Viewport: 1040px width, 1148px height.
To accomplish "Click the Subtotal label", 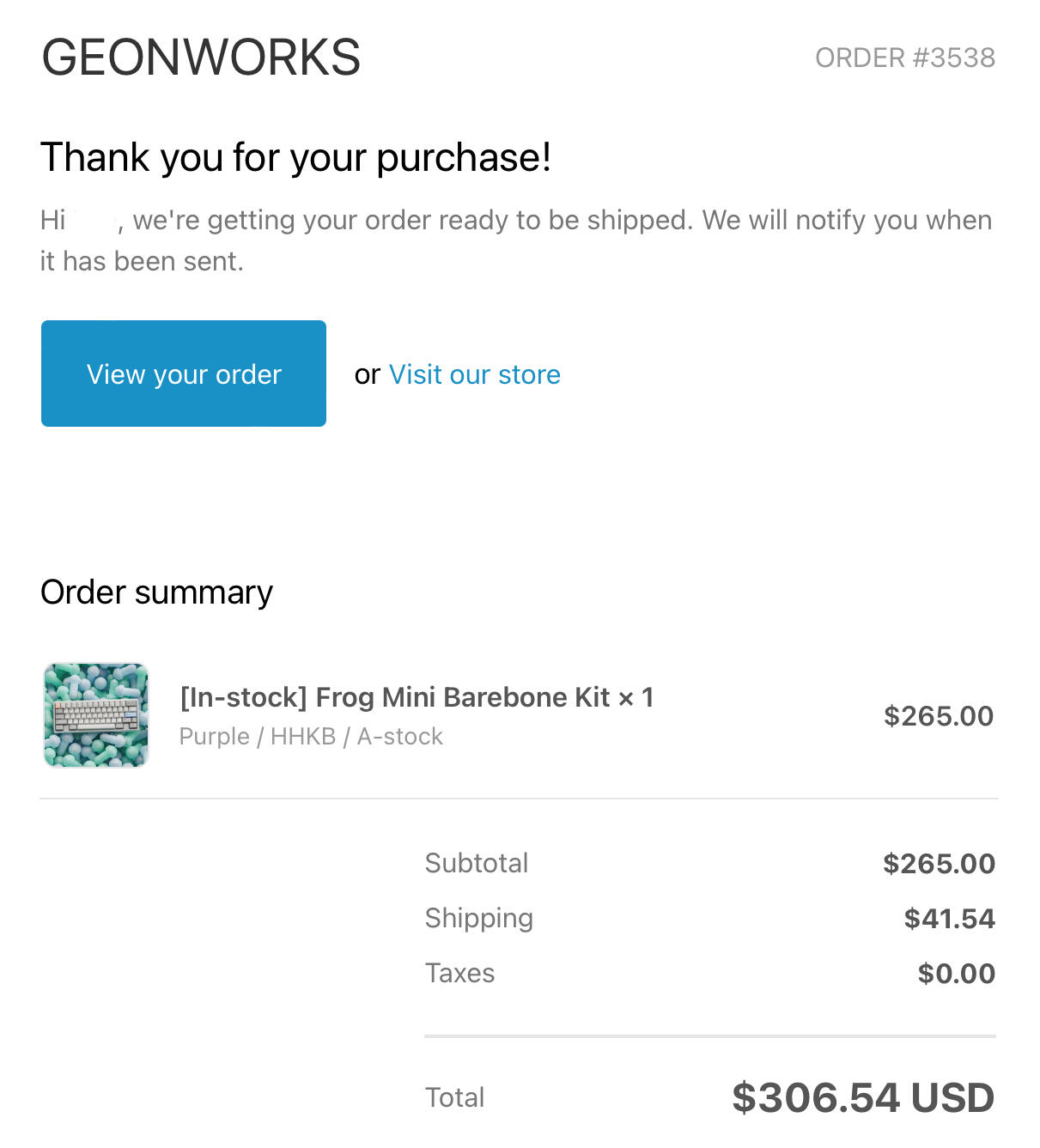I will click(x=477, y=863).
